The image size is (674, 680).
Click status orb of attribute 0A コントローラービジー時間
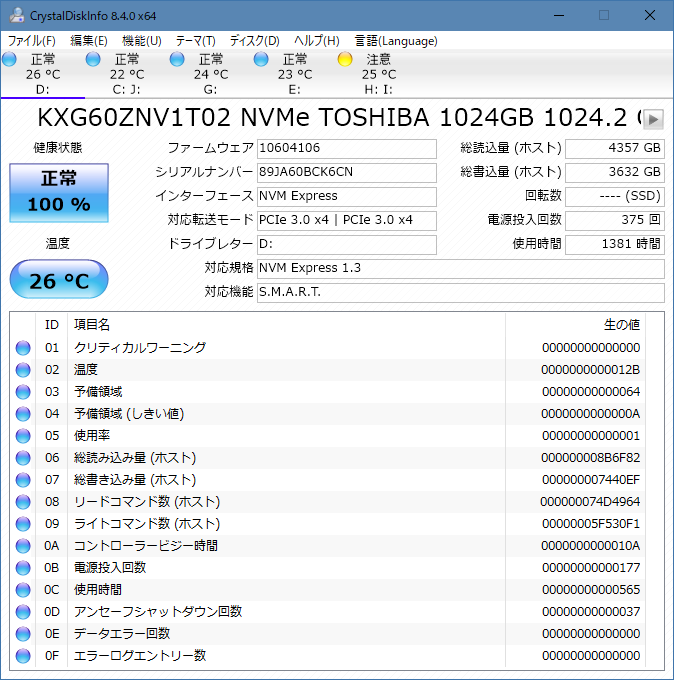(23, 546)
